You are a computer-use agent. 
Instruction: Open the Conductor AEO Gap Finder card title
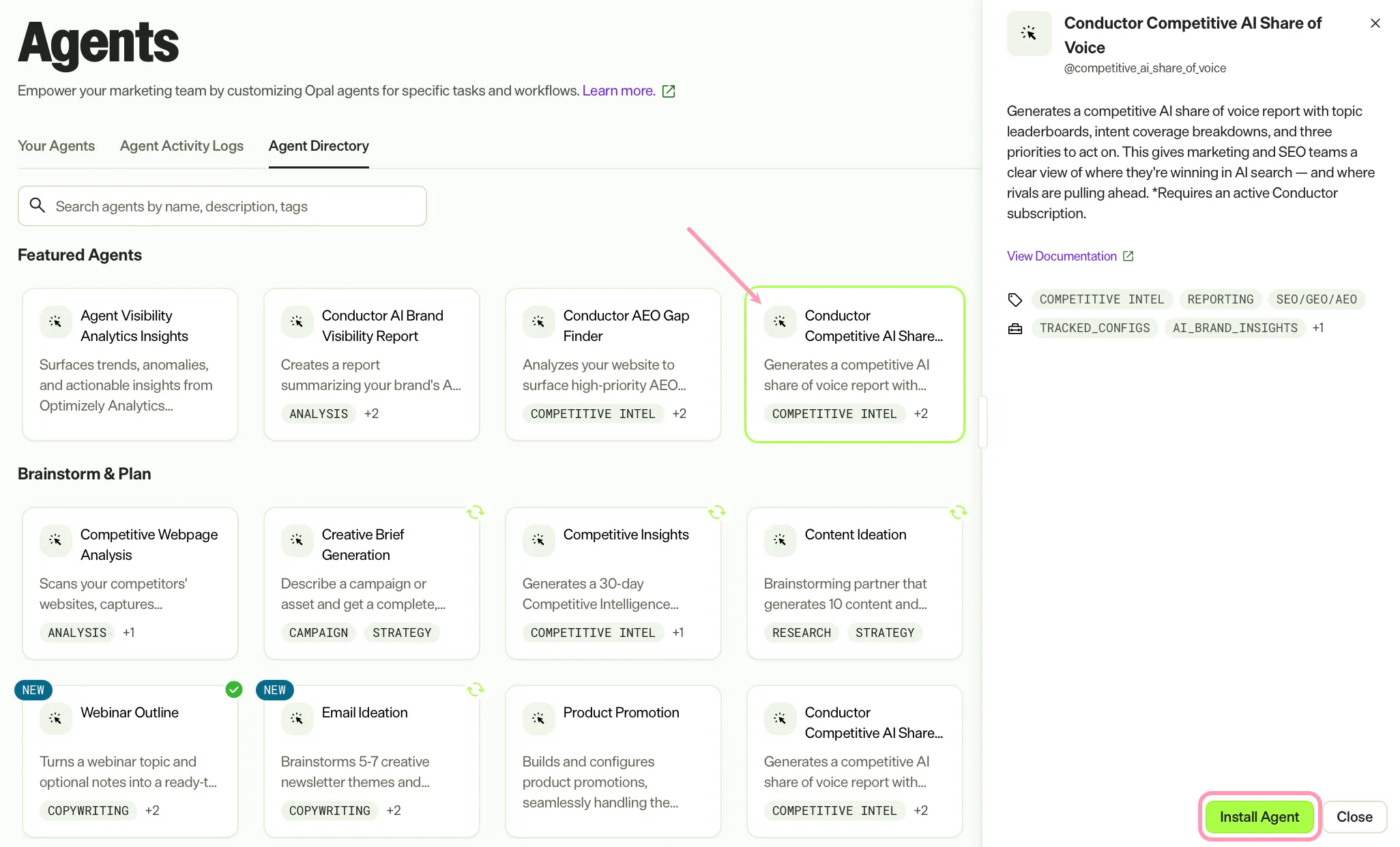(x=626, y=326)
